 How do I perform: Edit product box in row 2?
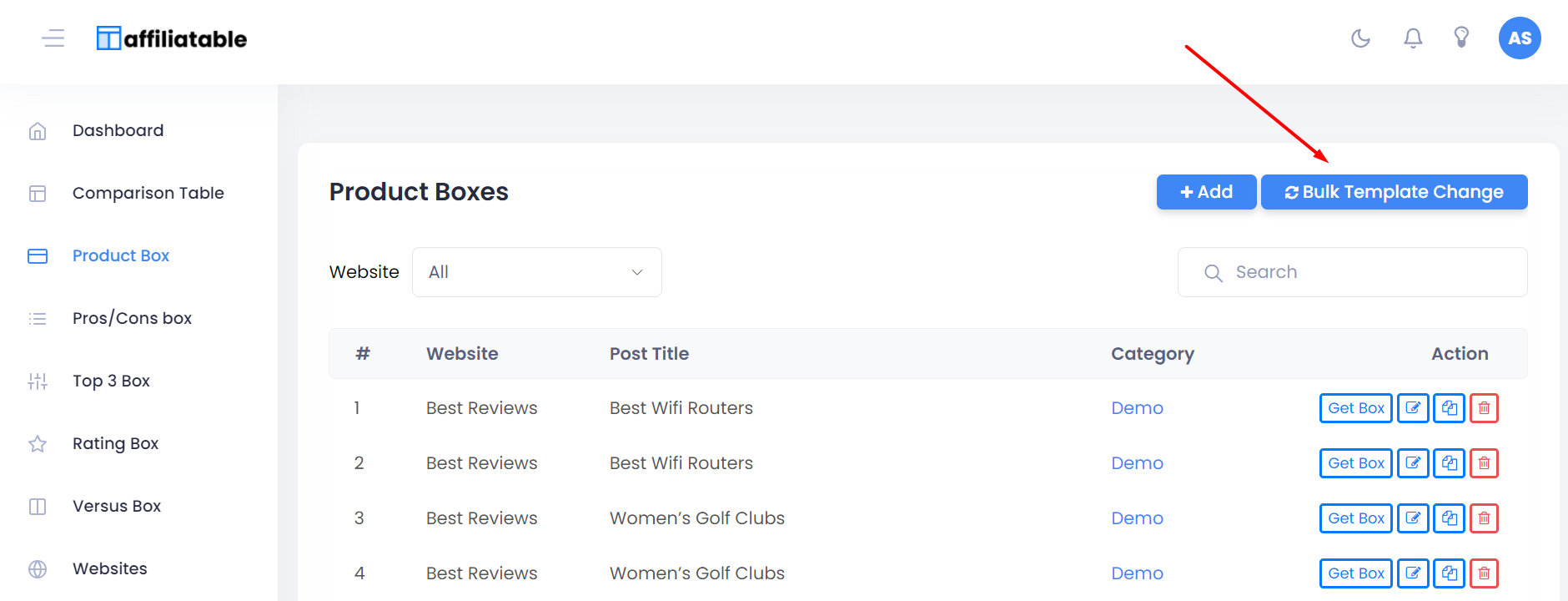click(x=1413, y=463)
